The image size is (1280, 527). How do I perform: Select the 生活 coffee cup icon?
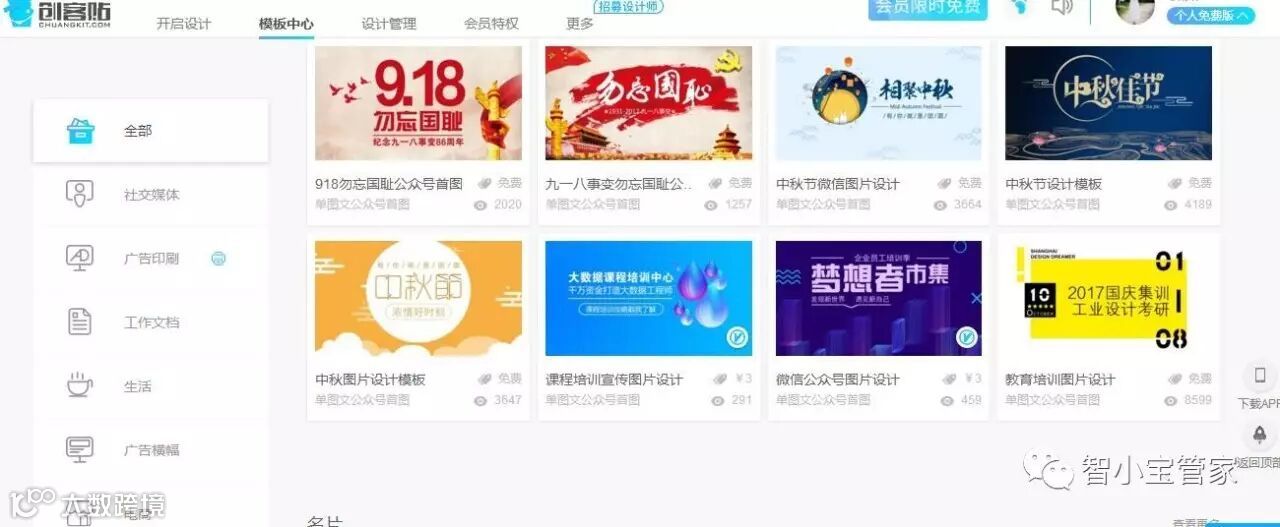click(x=80, y=386)
